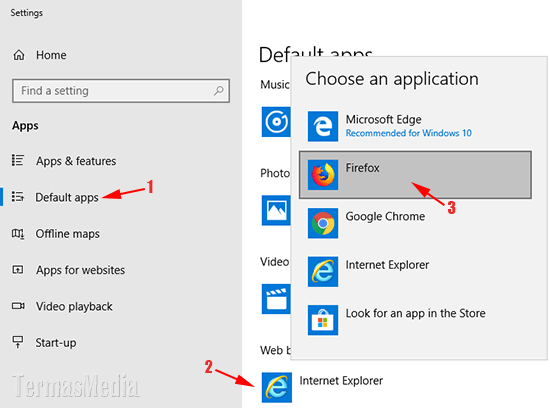
Task: Click the Home icon in the sidebar
Action: tap(19, 55)
